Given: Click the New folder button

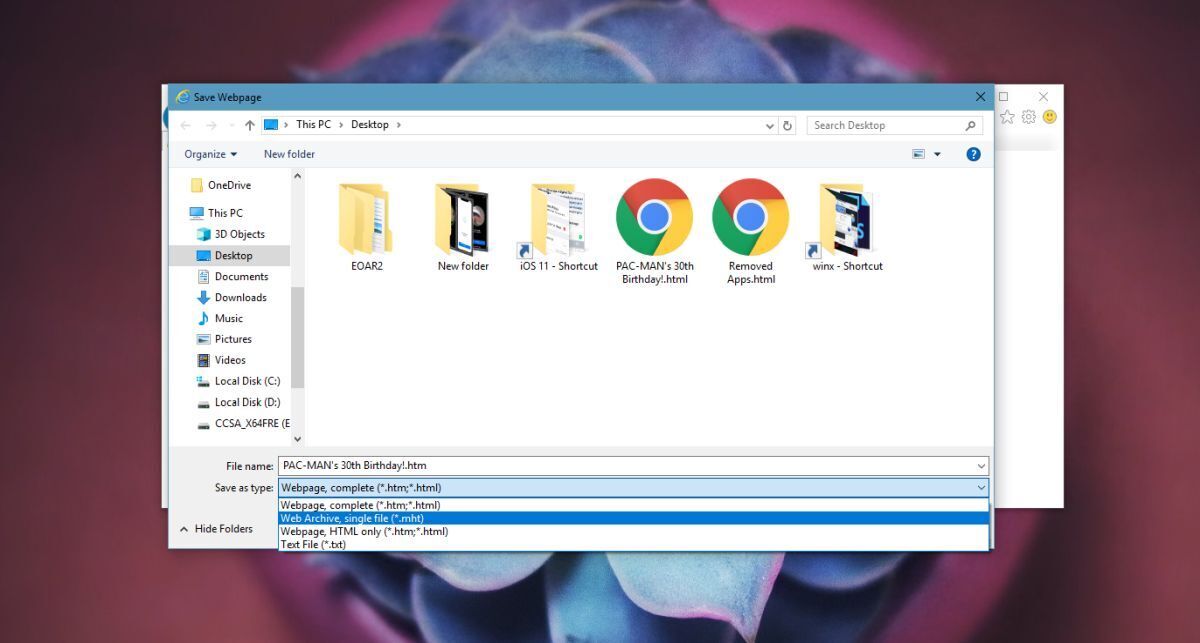Looking at the screenshot, I should pyautogui.click(x=289, y=154).
